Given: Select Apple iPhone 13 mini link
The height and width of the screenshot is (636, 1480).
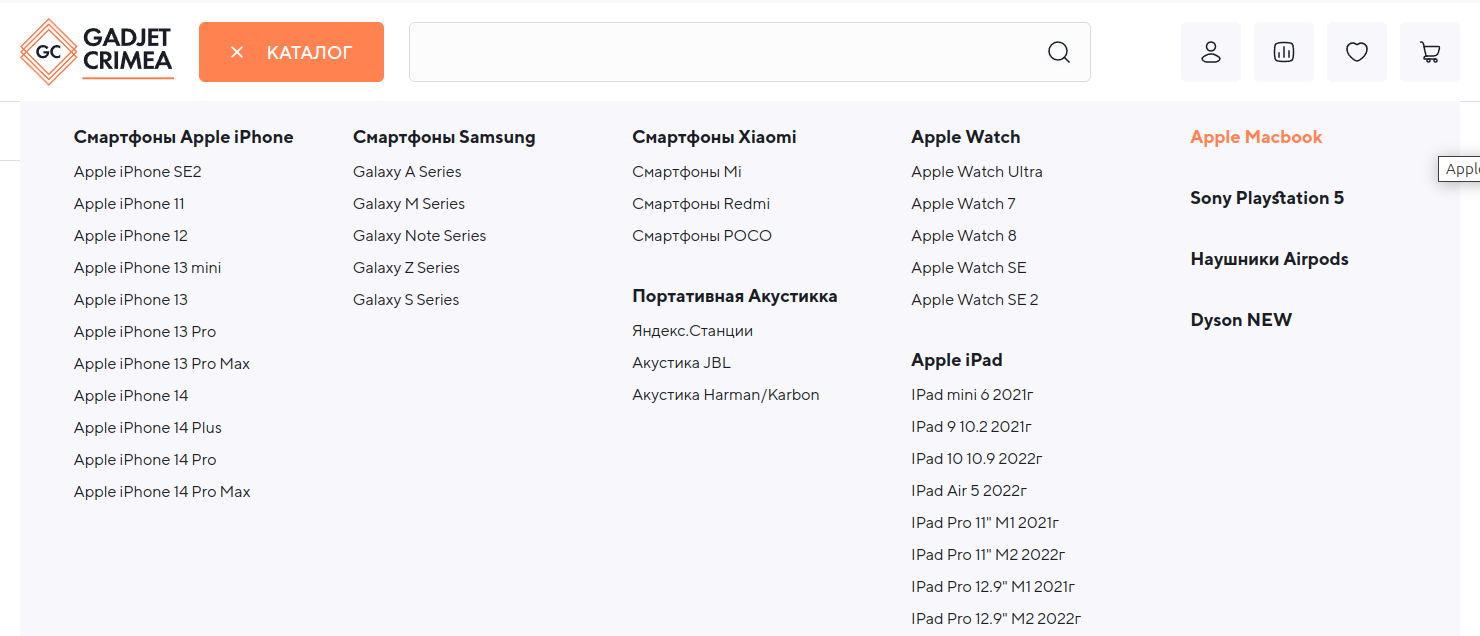Looking at the screenshot, I should [x=148, y=268].
